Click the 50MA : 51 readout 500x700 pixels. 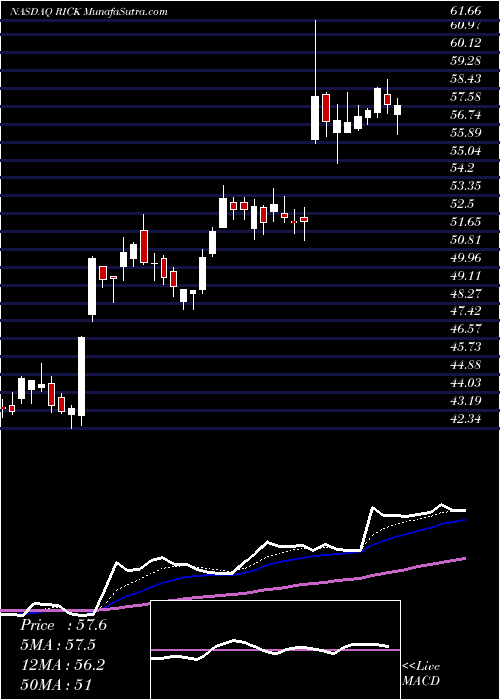56,684
